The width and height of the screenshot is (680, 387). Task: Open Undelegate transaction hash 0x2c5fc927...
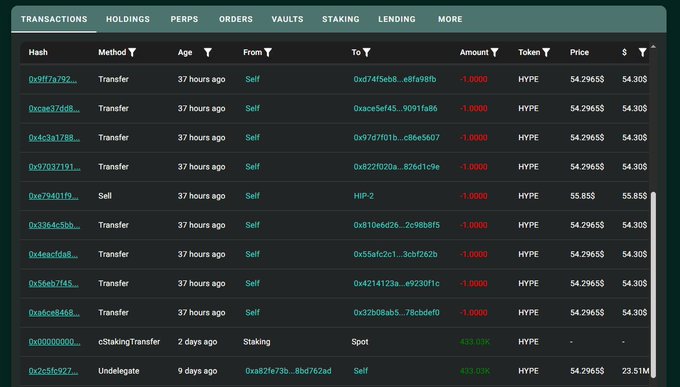pos(53,371)
